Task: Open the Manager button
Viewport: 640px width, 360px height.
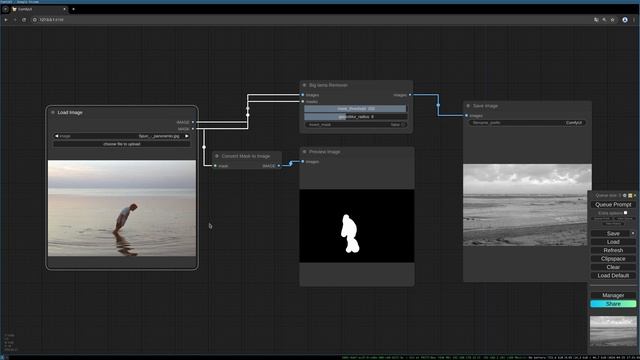Action: pyautogui.click(x=613, y=295)
